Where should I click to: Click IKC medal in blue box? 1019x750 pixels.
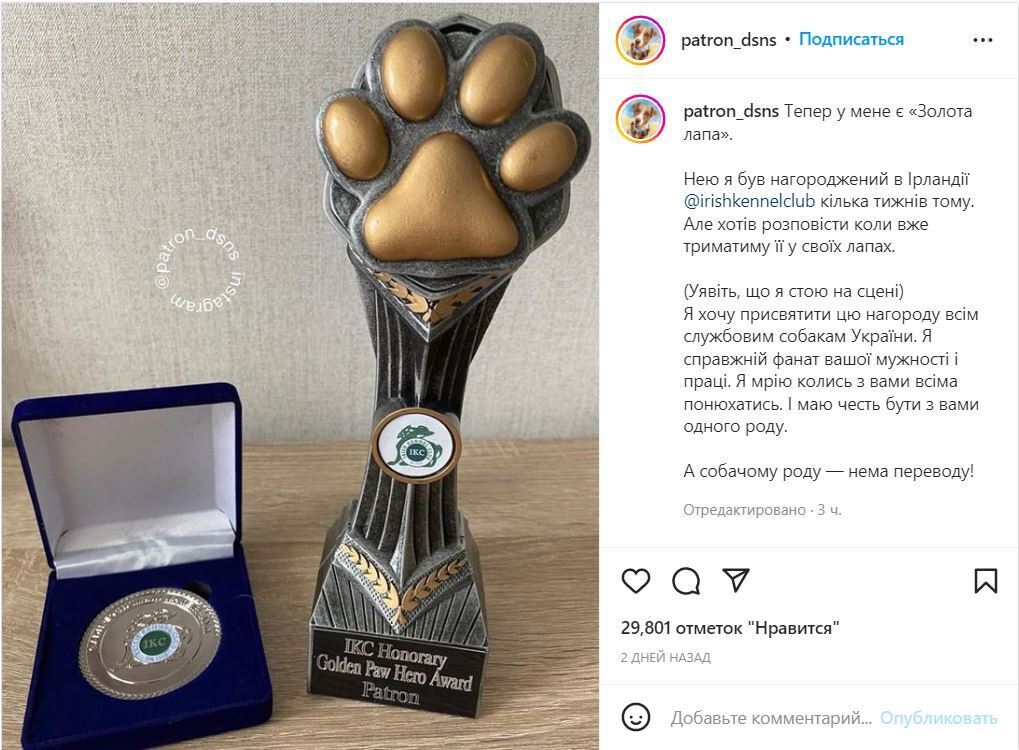pos(151,643)
